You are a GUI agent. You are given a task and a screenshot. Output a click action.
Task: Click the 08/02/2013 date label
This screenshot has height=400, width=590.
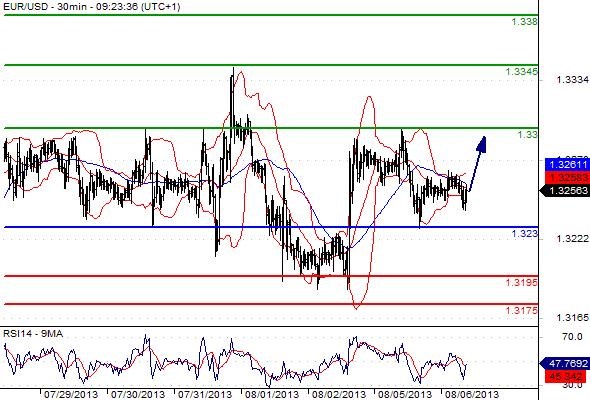point(339,395)
